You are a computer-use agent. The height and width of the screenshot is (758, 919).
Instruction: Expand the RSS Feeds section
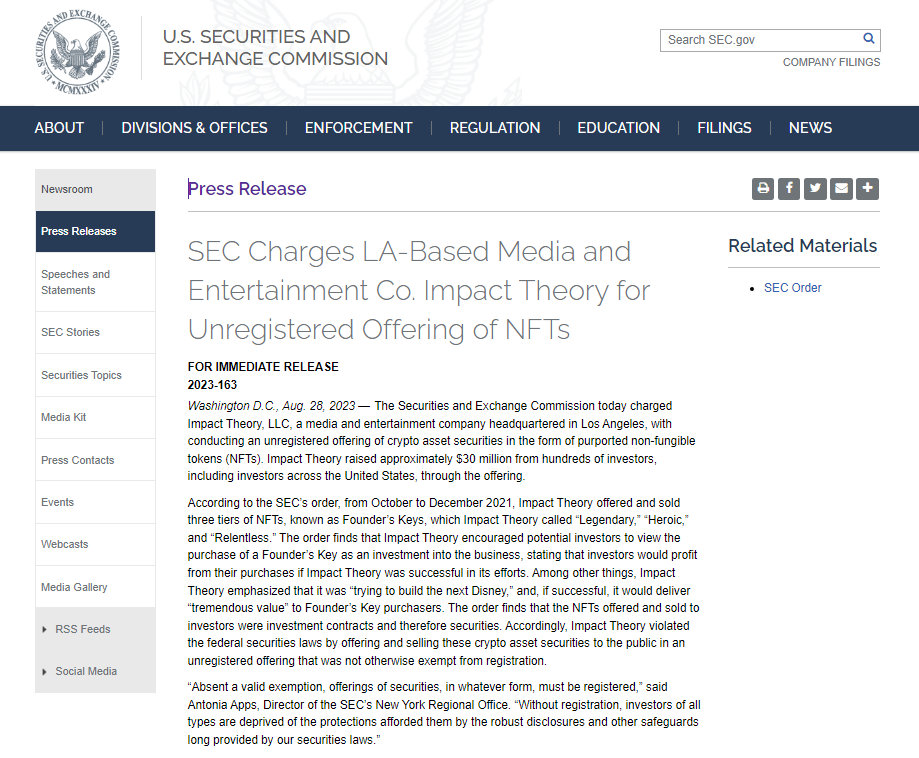coord(83,629)
